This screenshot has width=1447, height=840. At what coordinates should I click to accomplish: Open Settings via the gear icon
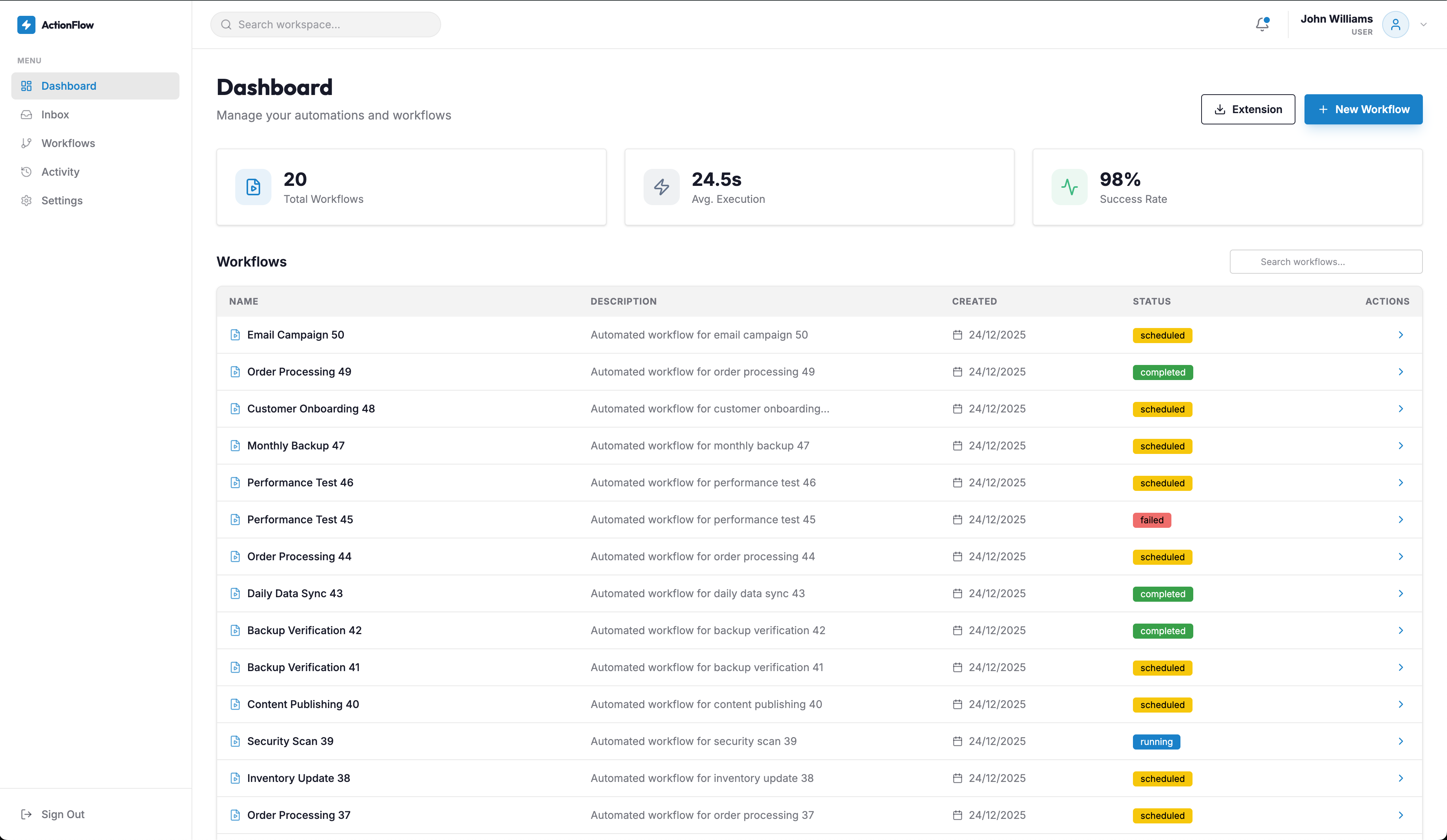pos(27,200)
